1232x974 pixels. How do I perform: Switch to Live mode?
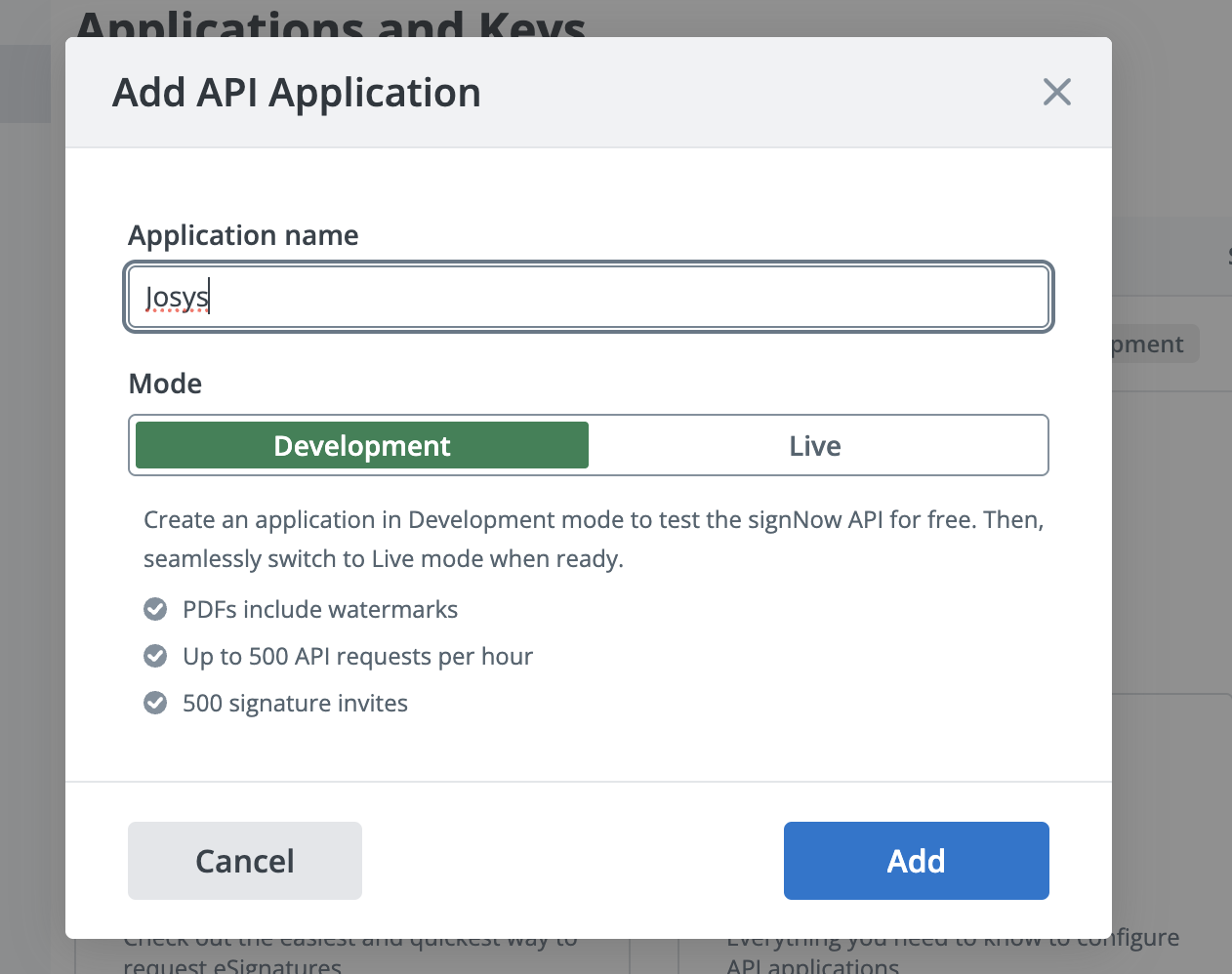pyautogui.click(x=815, y=446)
